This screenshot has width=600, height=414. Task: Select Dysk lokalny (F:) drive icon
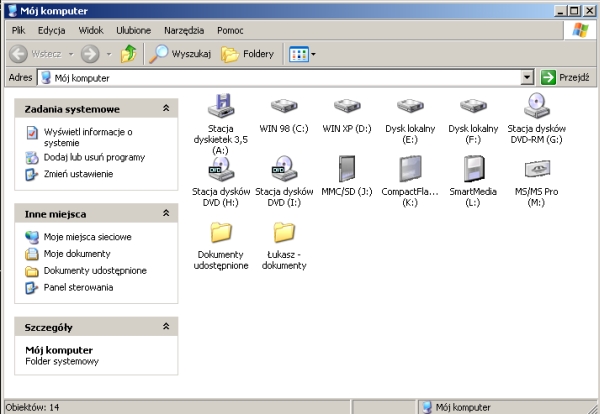(473, 106)
